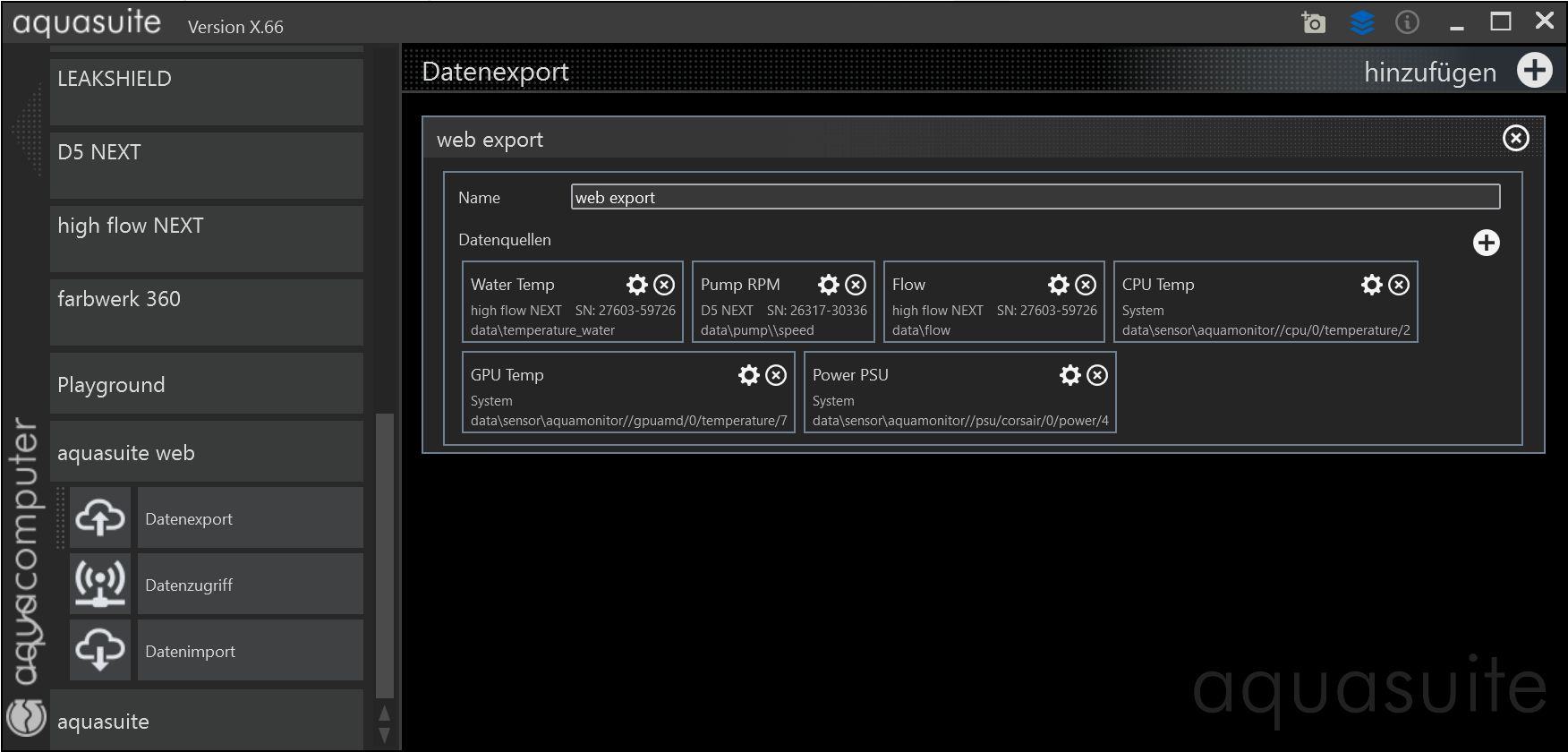Click the Datenexport cloud upload icon
Screen dimensions: 1568x752
point(100,517)
